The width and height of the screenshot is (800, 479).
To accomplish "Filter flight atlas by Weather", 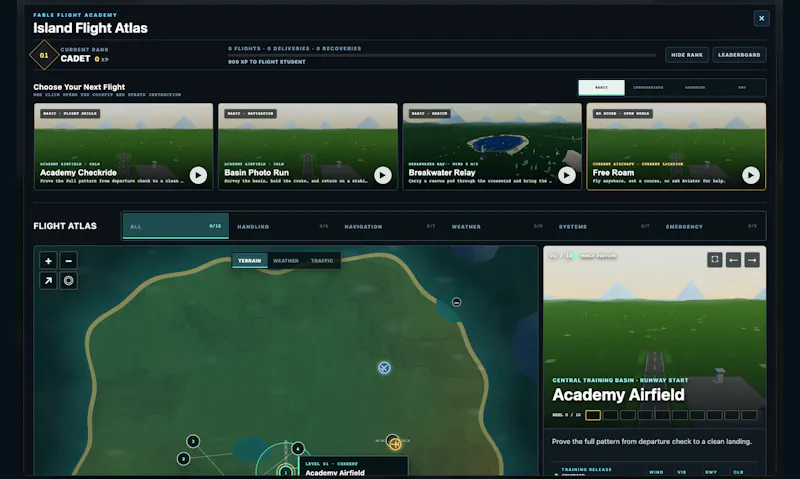I will coord(496,226).
